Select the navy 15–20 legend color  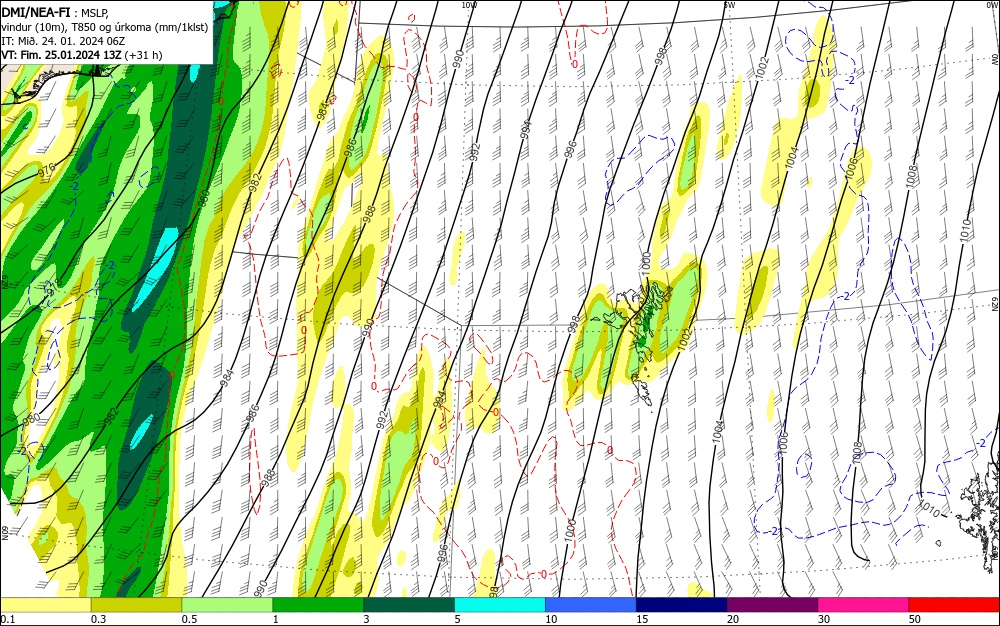(x=682, y=605)
